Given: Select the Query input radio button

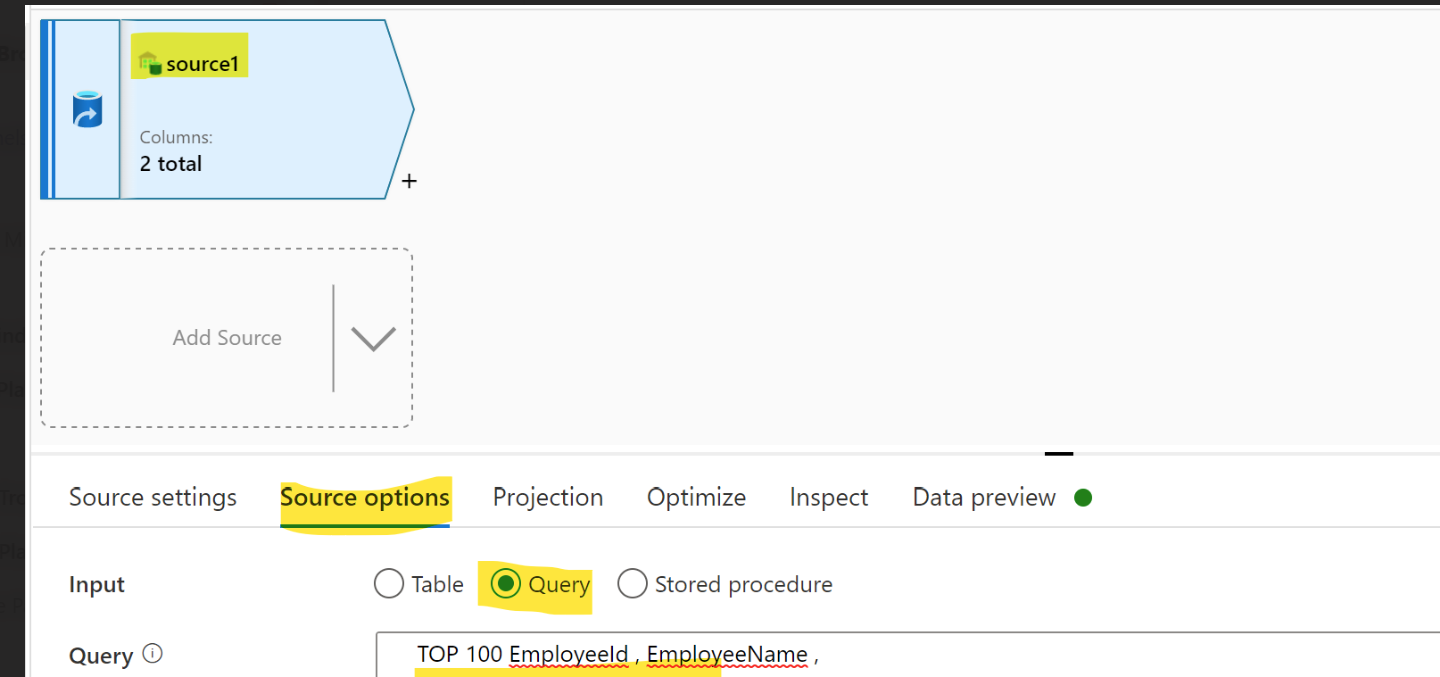Looking at the screenshot, I should (x=507, y=583).
